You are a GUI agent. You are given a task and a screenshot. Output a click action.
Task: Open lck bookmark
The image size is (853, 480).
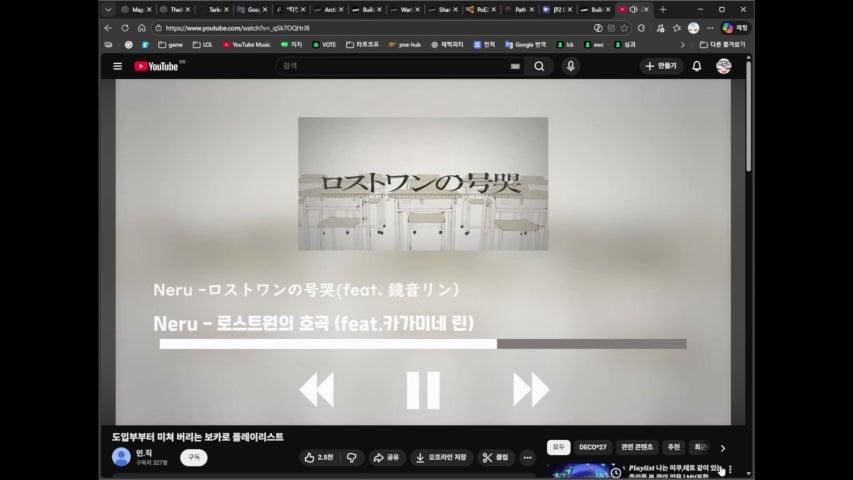pos(565,45)
